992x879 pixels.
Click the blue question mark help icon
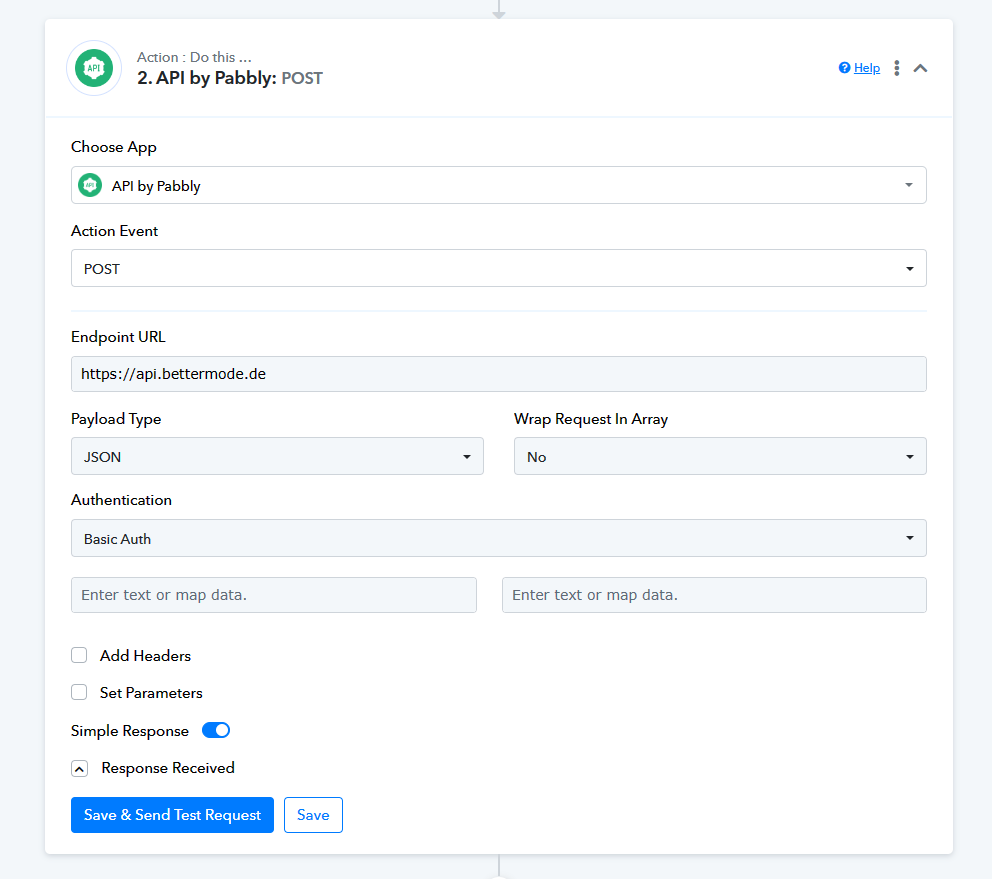pyautogui.click(x=844, y=68)
